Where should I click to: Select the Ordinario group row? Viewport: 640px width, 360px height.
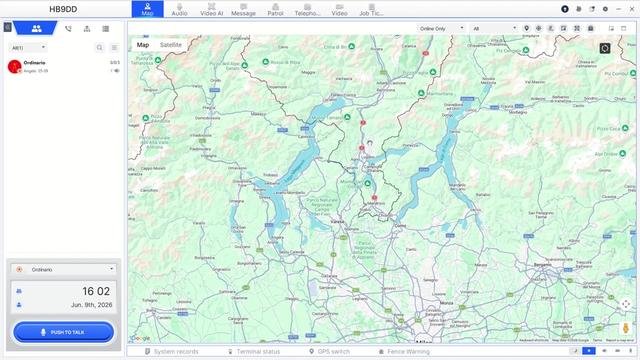64,67
